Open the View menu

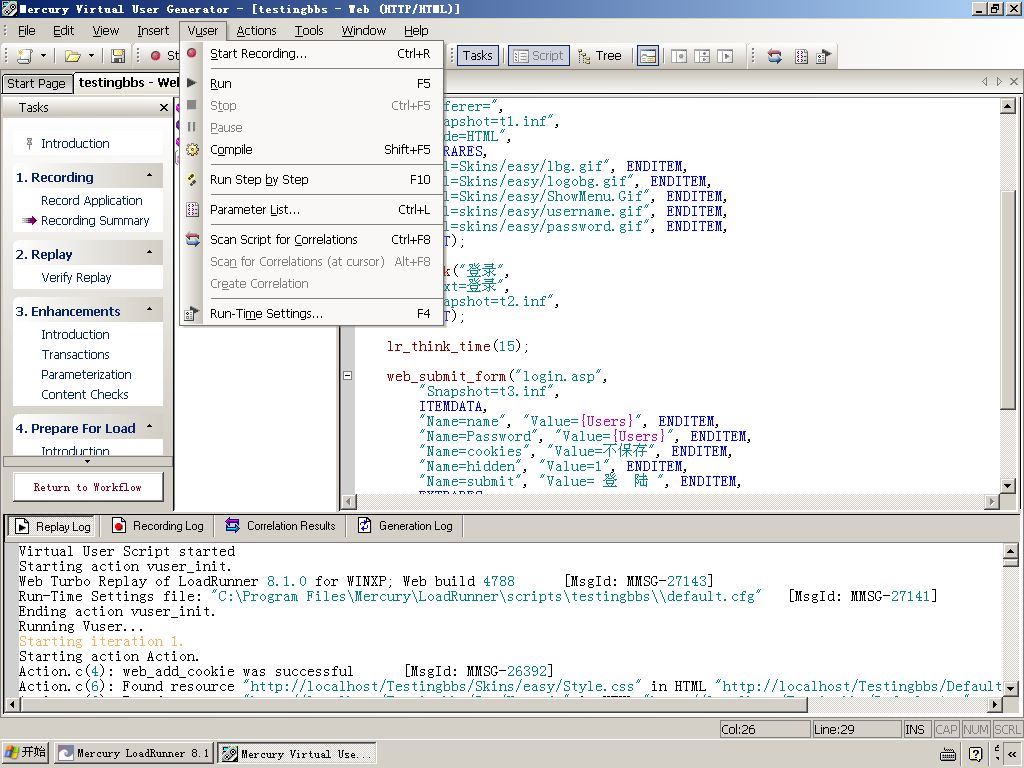click(x=105, y=31)
